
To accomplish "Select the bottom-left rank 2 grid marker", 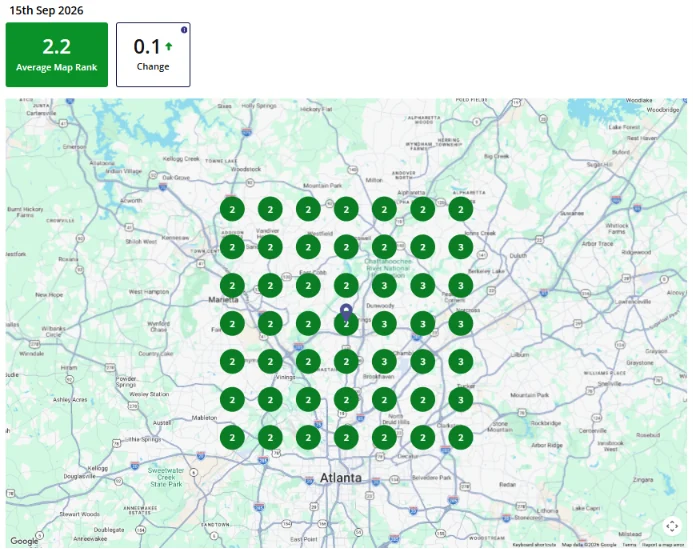I will click(232, 438).
